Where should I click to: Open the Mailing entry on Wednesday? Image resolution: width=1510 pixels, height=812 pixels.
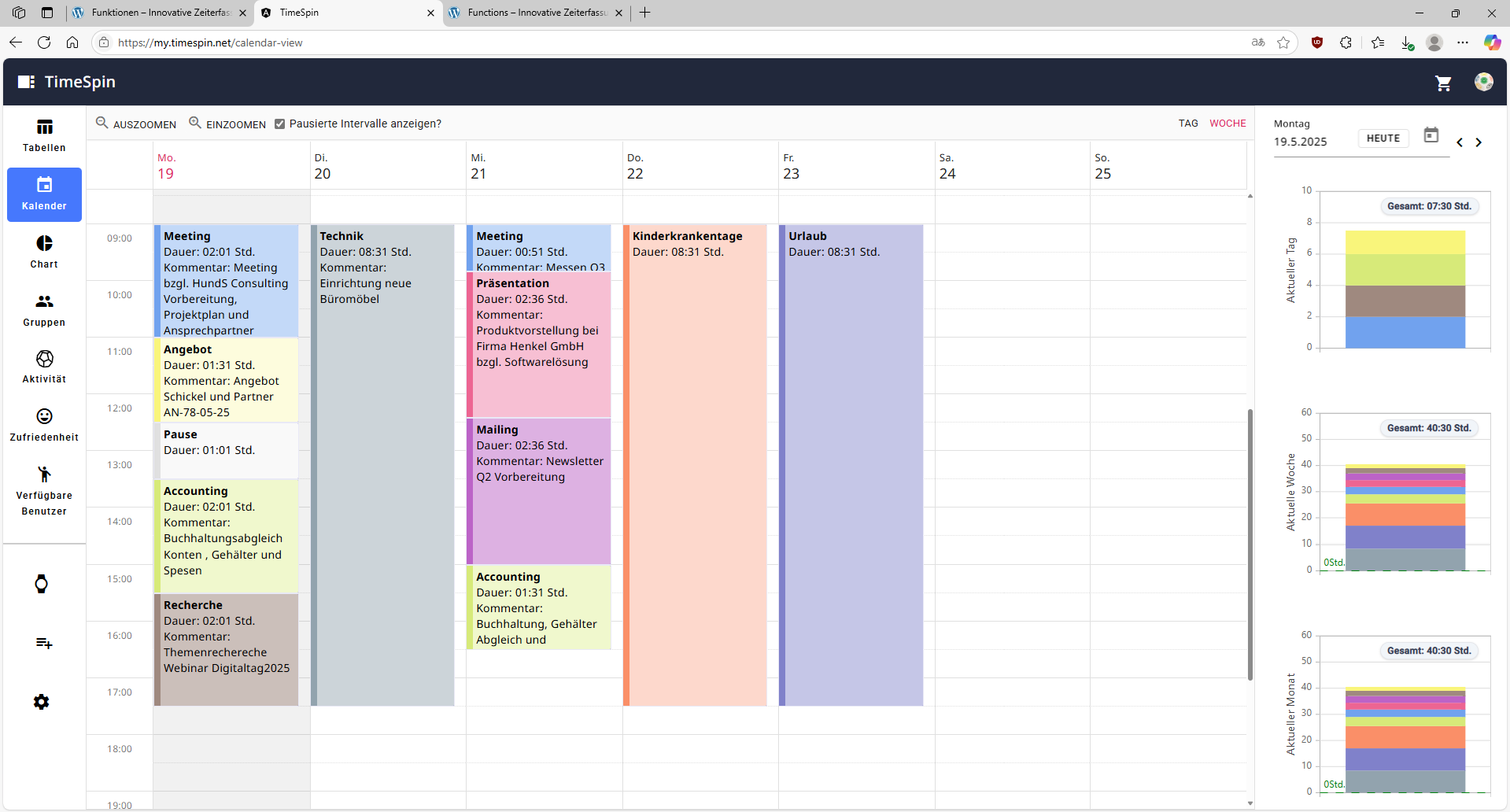click(x=539, y=491)
